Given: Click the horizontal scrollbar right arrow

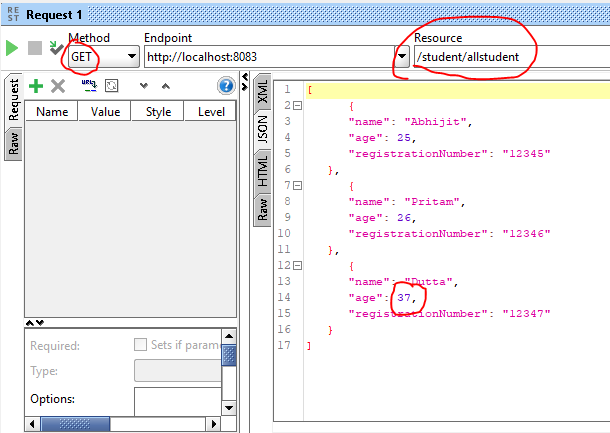Looking at the screenshot, I should tap(213, 424).
